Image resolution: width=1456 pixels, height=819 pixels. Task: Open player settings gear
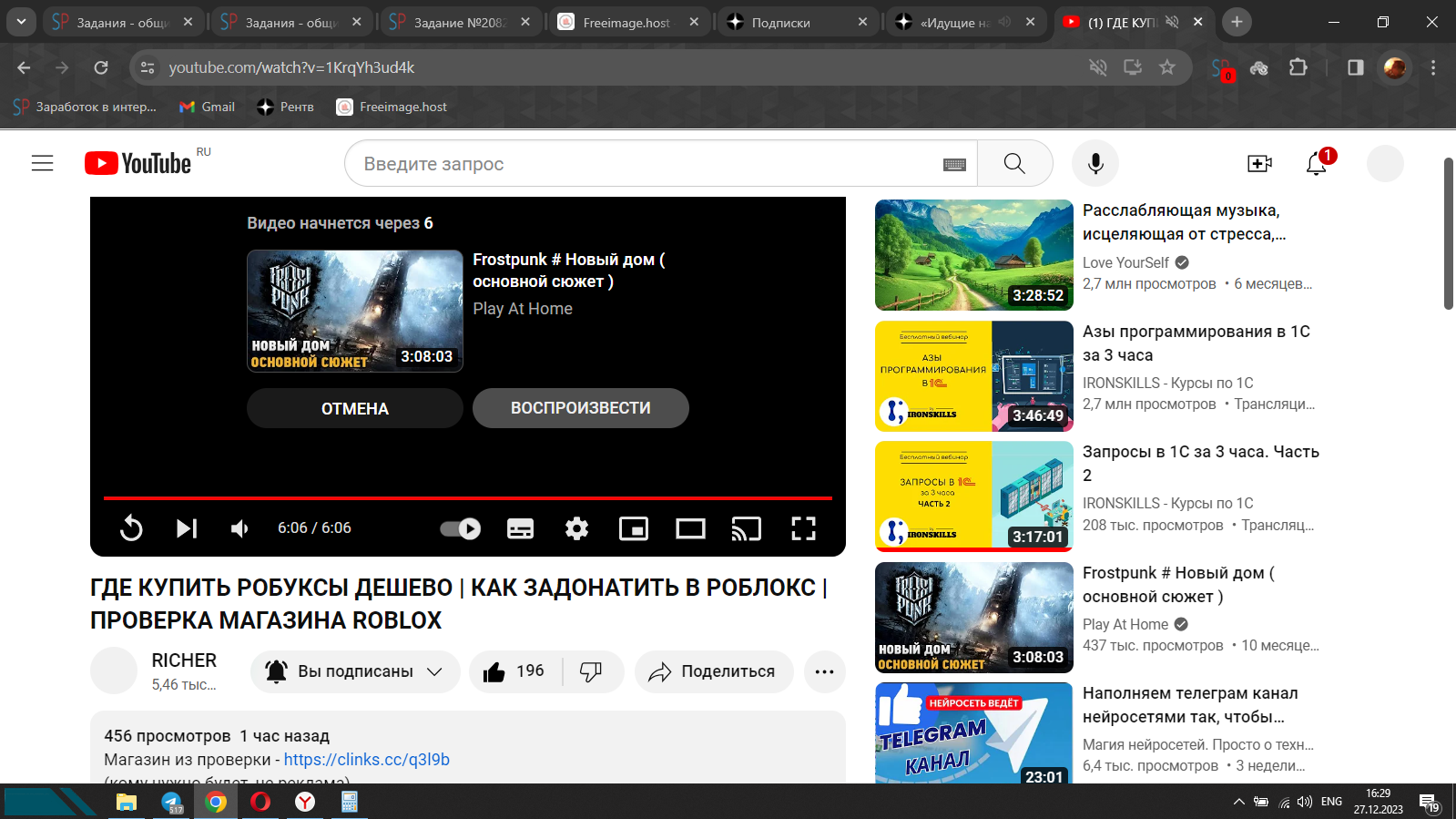[576, 528]
